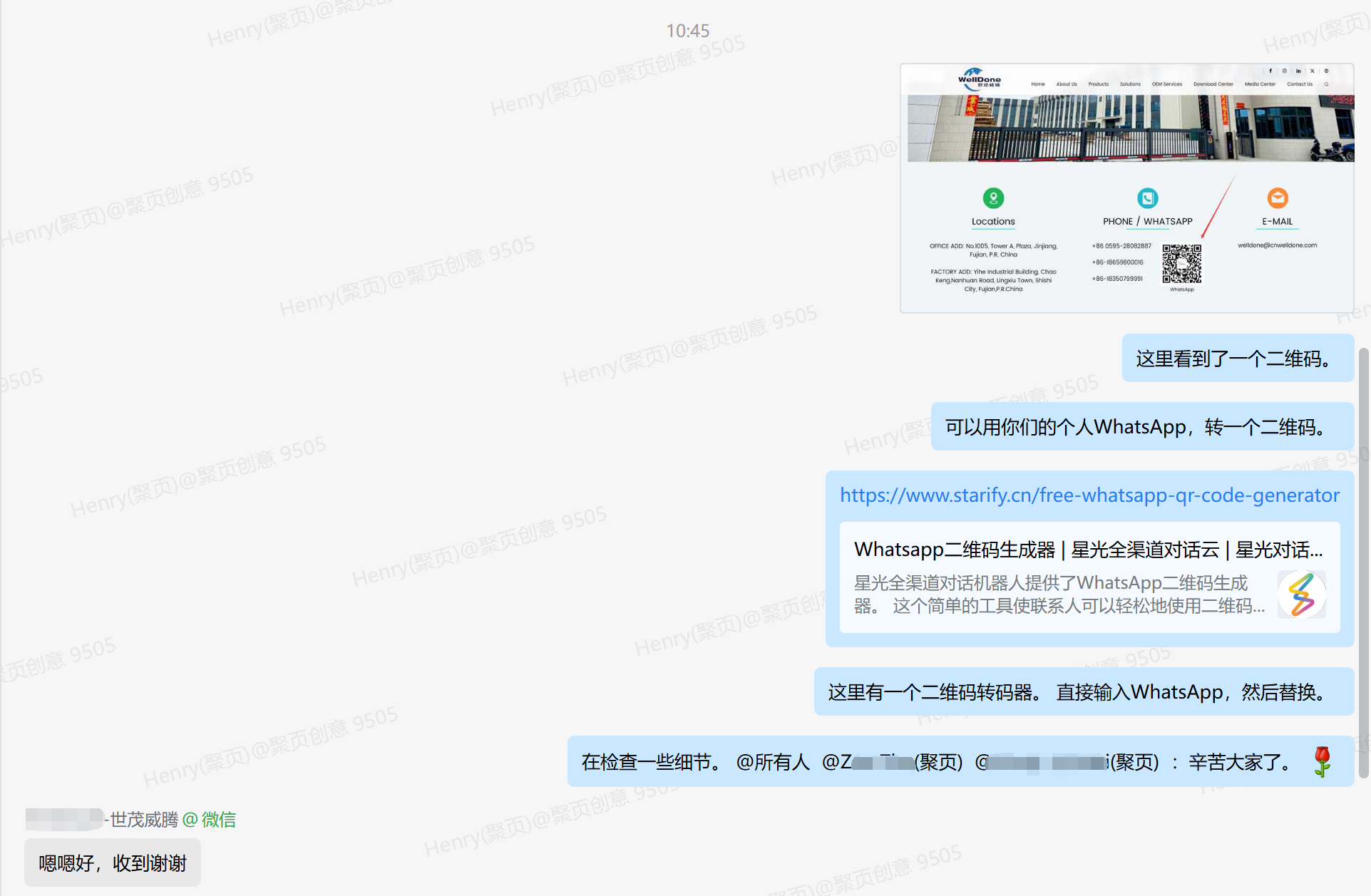Select the message about personal WhatsApp 转一个二维码

point(1142,426)
